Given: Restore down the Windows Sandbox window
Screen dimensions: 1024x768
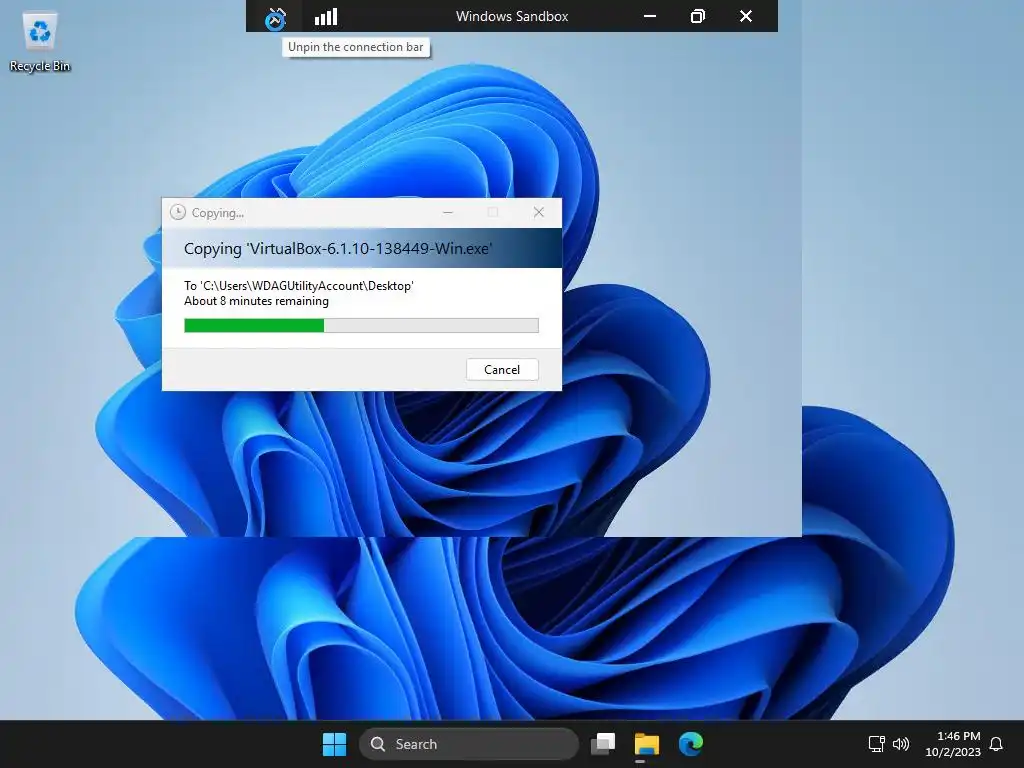Looking at the screenshot, I should click(697, 16).
